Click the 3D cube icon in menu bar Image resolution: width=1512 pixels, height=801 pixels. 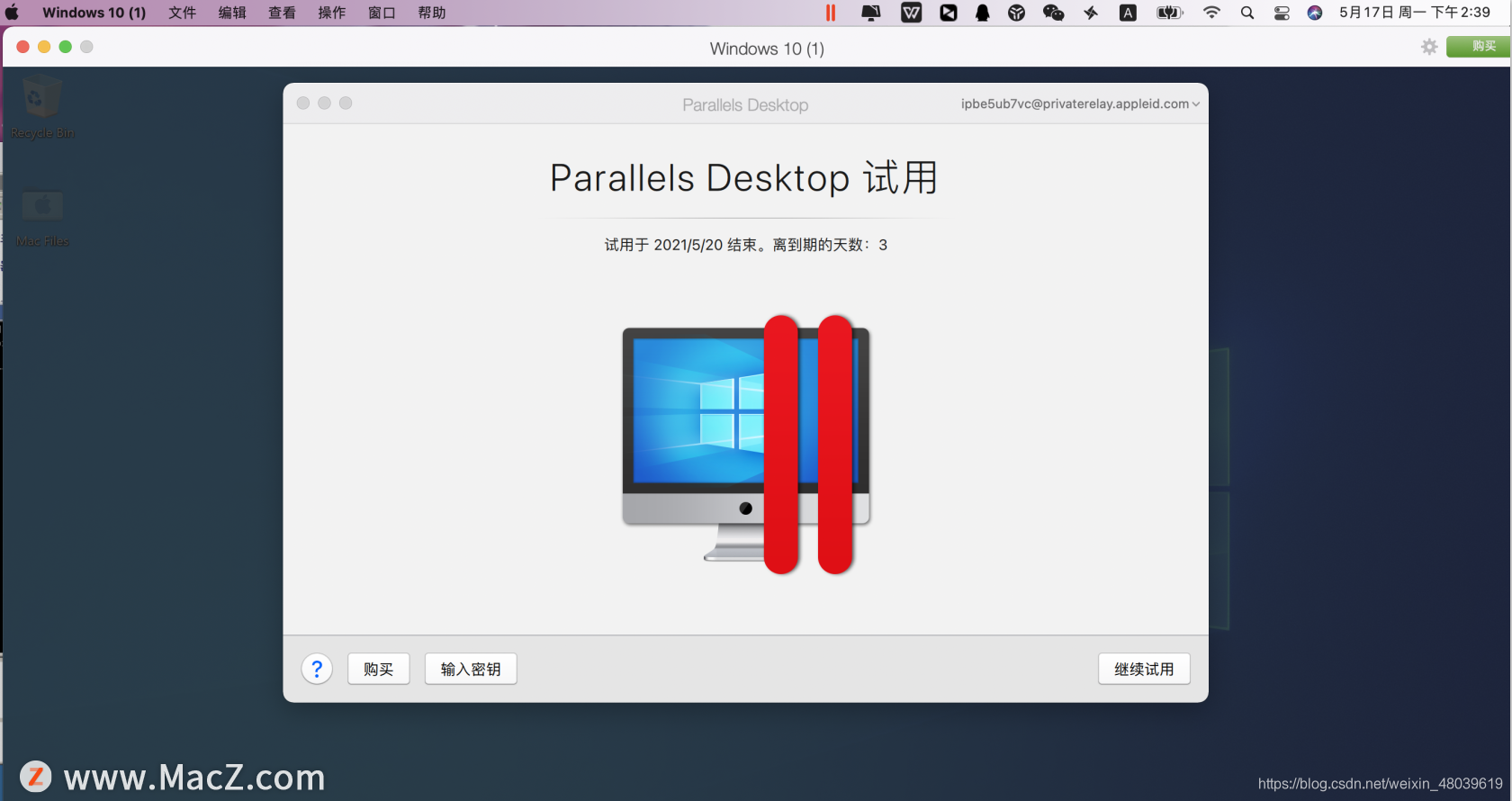pos(1016,13)
